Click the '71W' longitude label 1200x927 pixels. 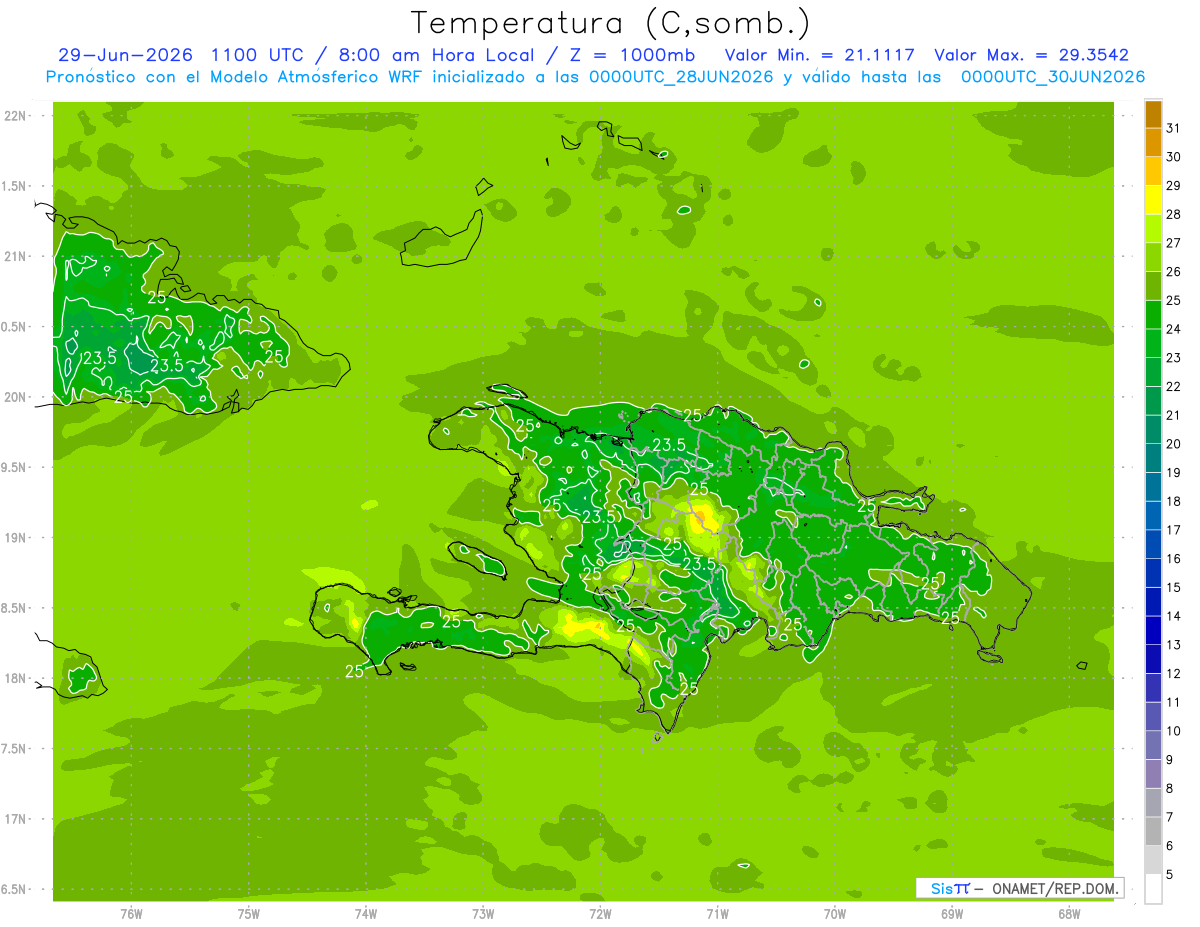coord(717,913)
